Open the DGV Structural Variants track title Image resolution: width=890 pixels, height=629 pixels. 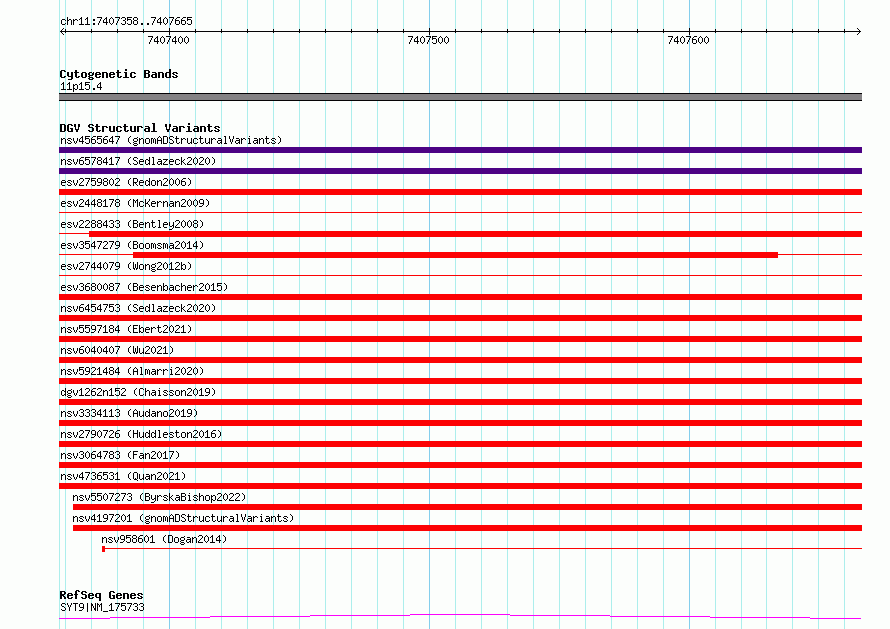pyautogui.click(x=140, y=128)
